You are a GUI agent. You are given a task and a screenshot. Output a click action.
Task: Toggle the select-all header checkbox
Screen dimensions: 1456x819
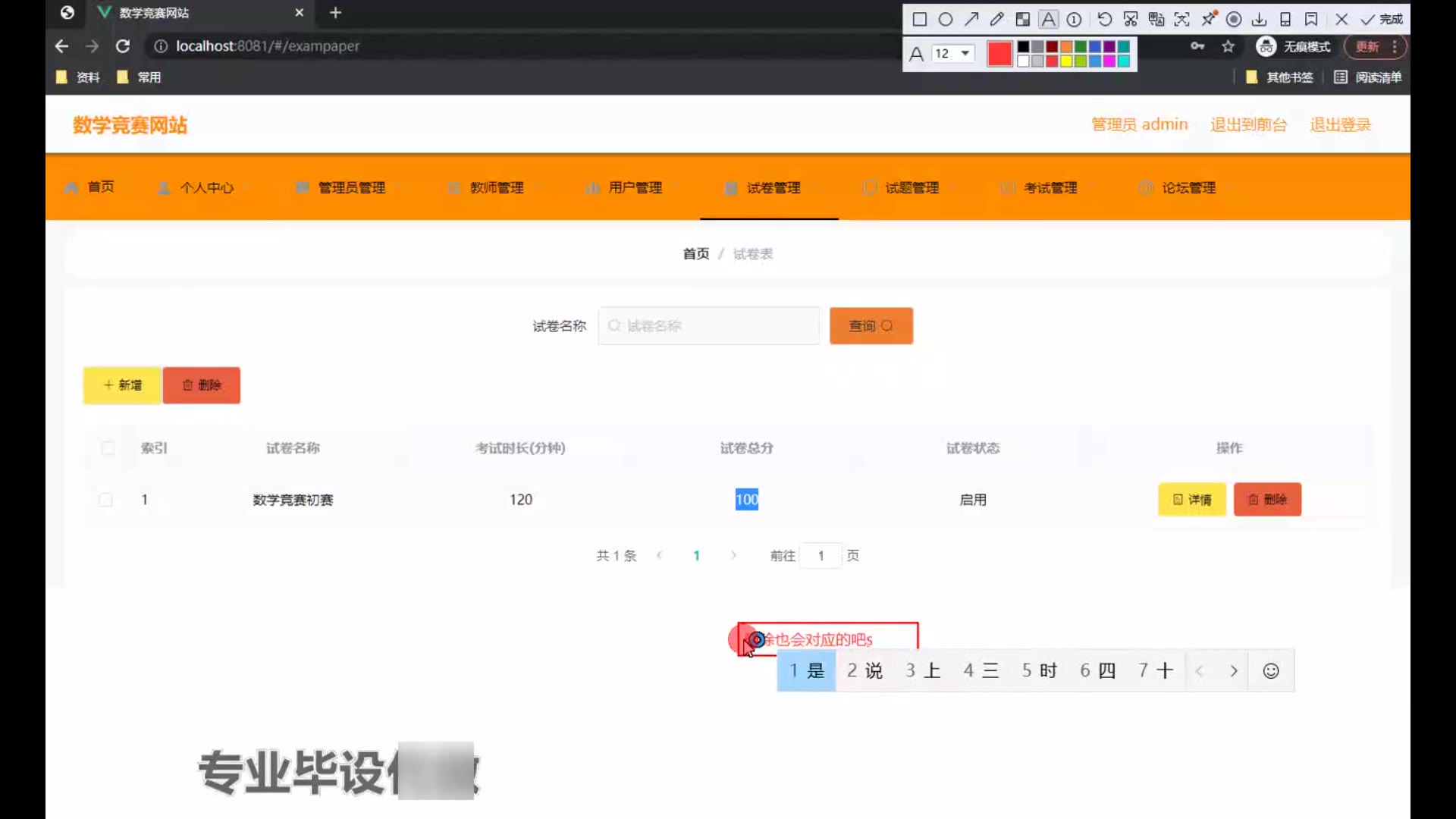108,448
